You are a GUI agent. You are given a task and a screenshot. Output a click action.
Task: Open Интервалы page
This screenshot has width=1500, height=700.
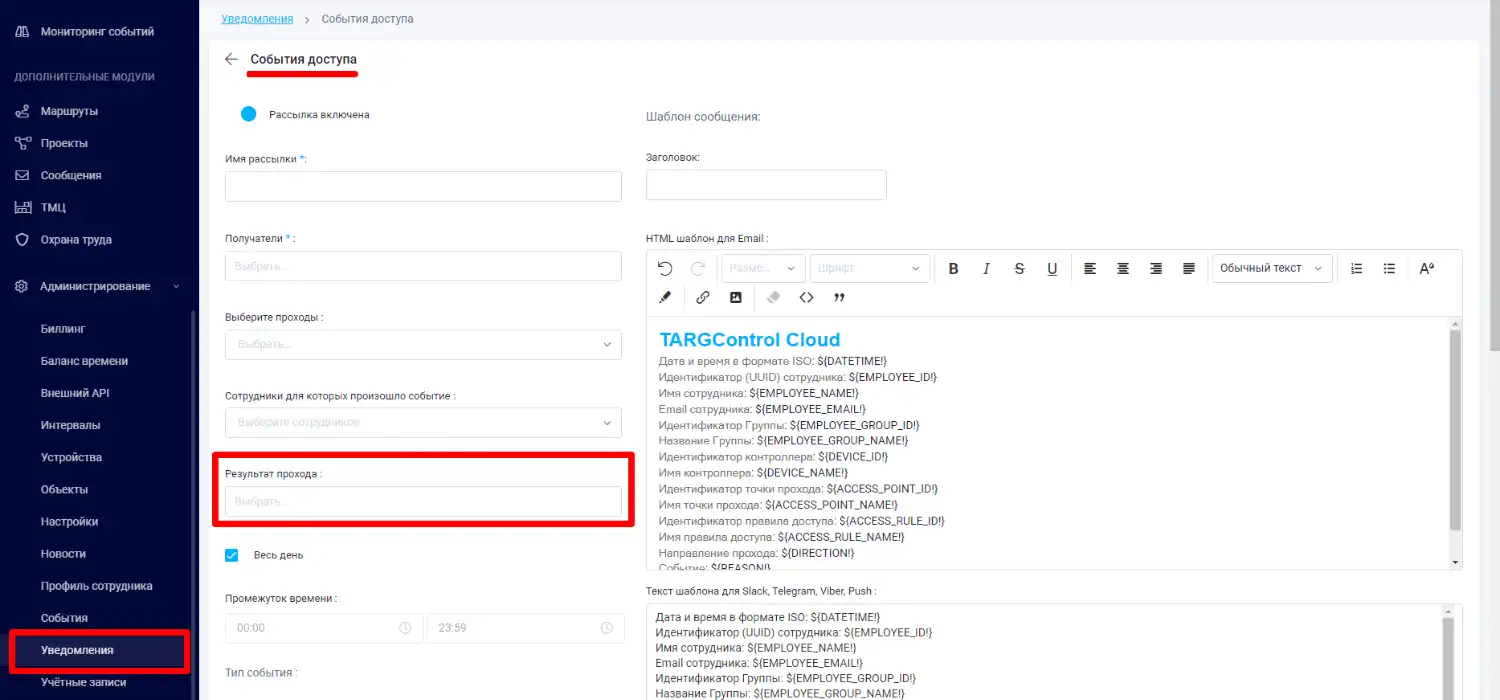point(70,425)
